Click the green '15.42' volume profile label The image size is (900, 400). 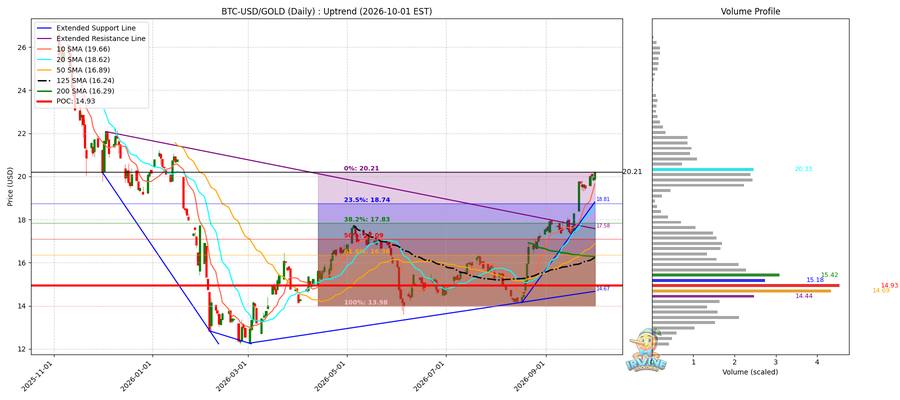(x=829, y=275)
